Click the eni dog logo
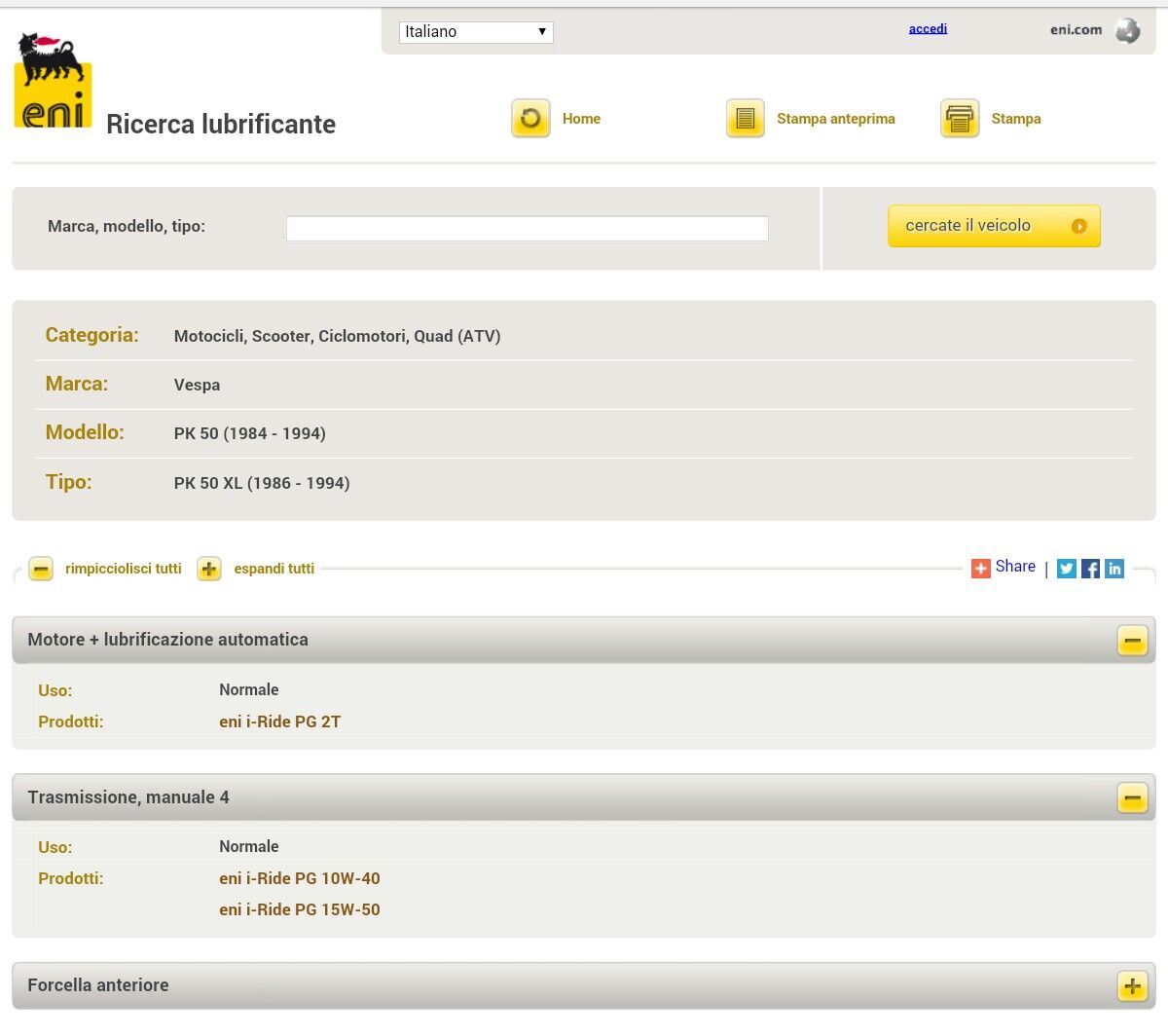Image resolution: width=1168 pixels, height=1036 pixels. point(54,81)
